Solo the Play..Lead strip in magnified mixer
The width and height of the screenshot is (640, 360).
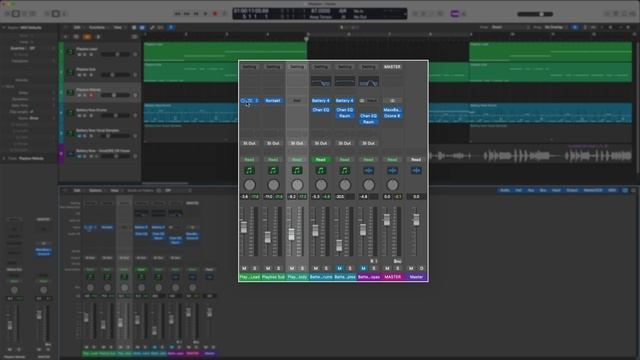point(254,268)
